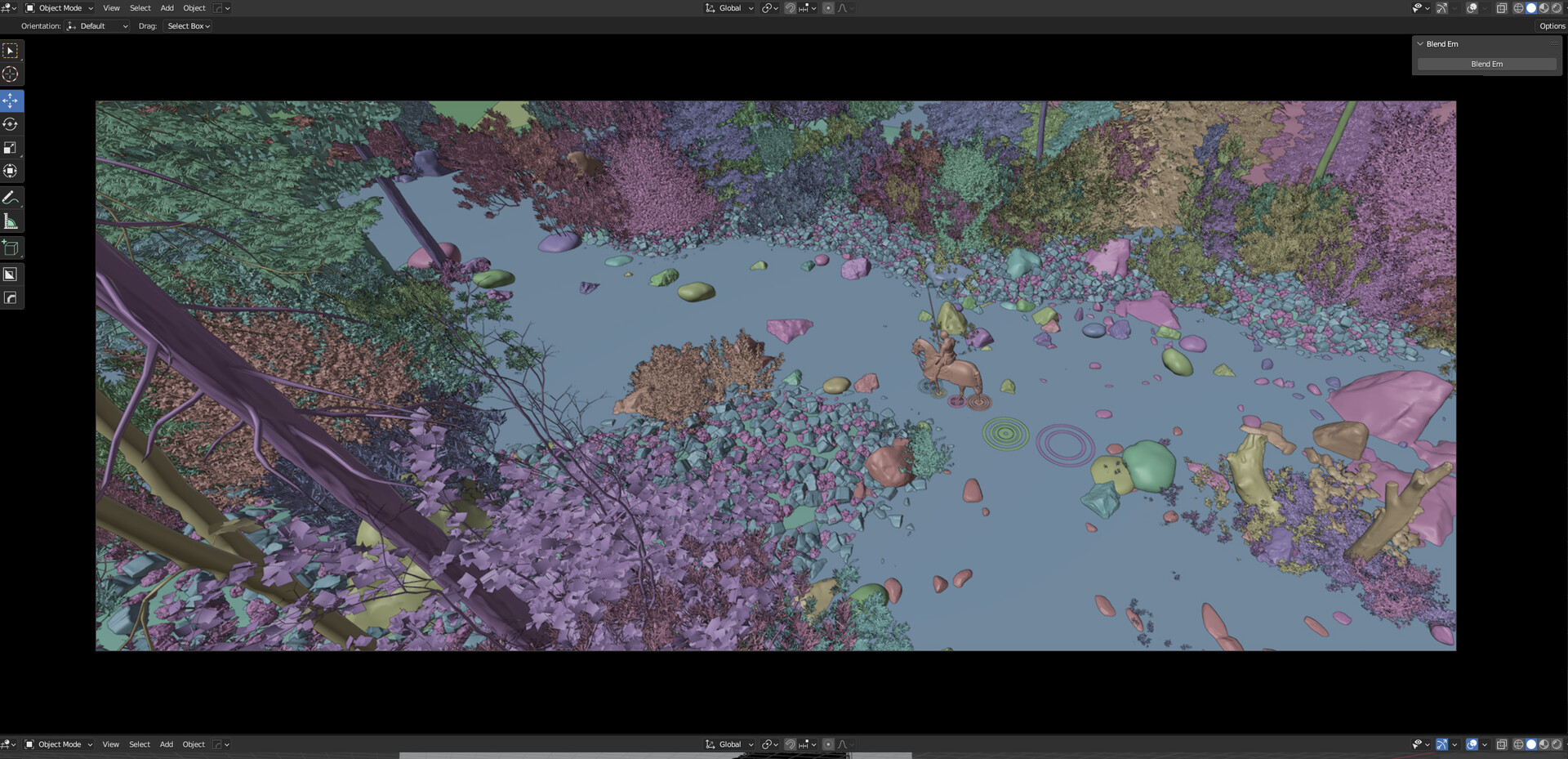Open the Options popover
Viewport: 1568px width, 759px height.
tap(1552, 26)
